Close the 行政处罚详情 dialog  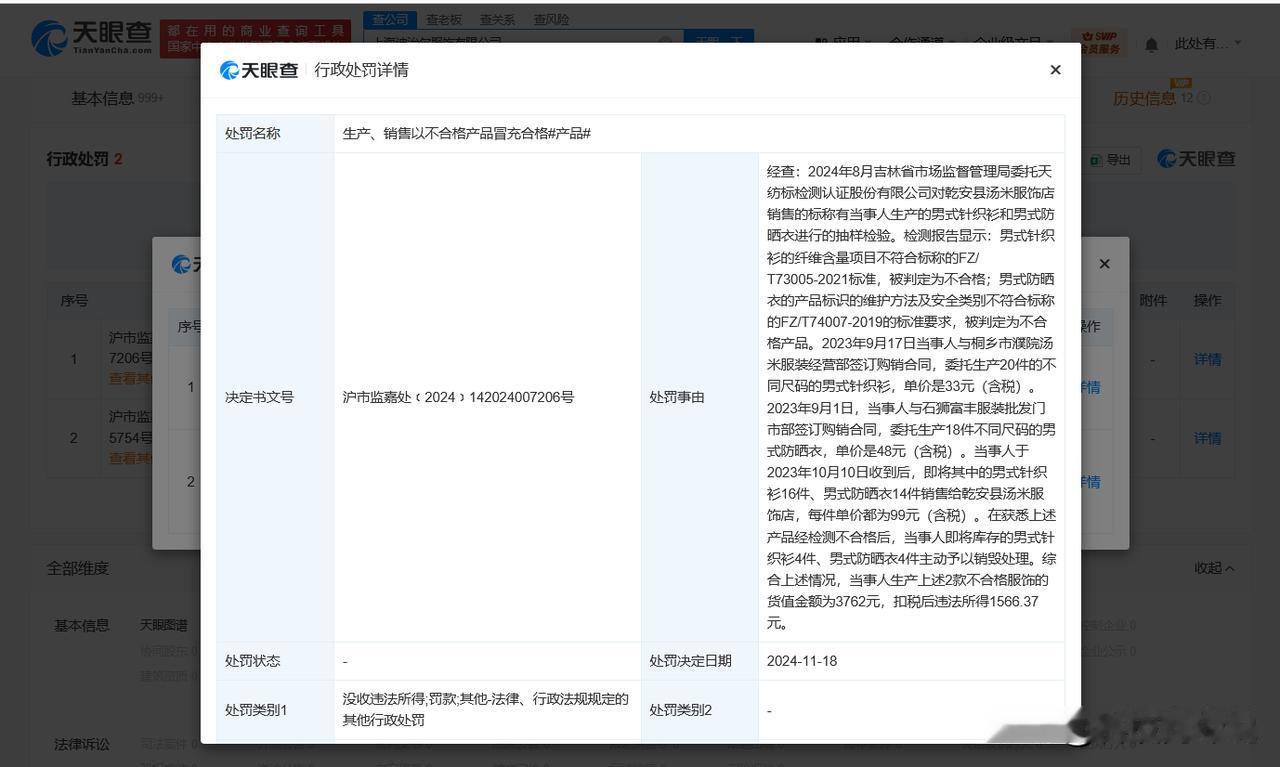[x=1055, y=70]
